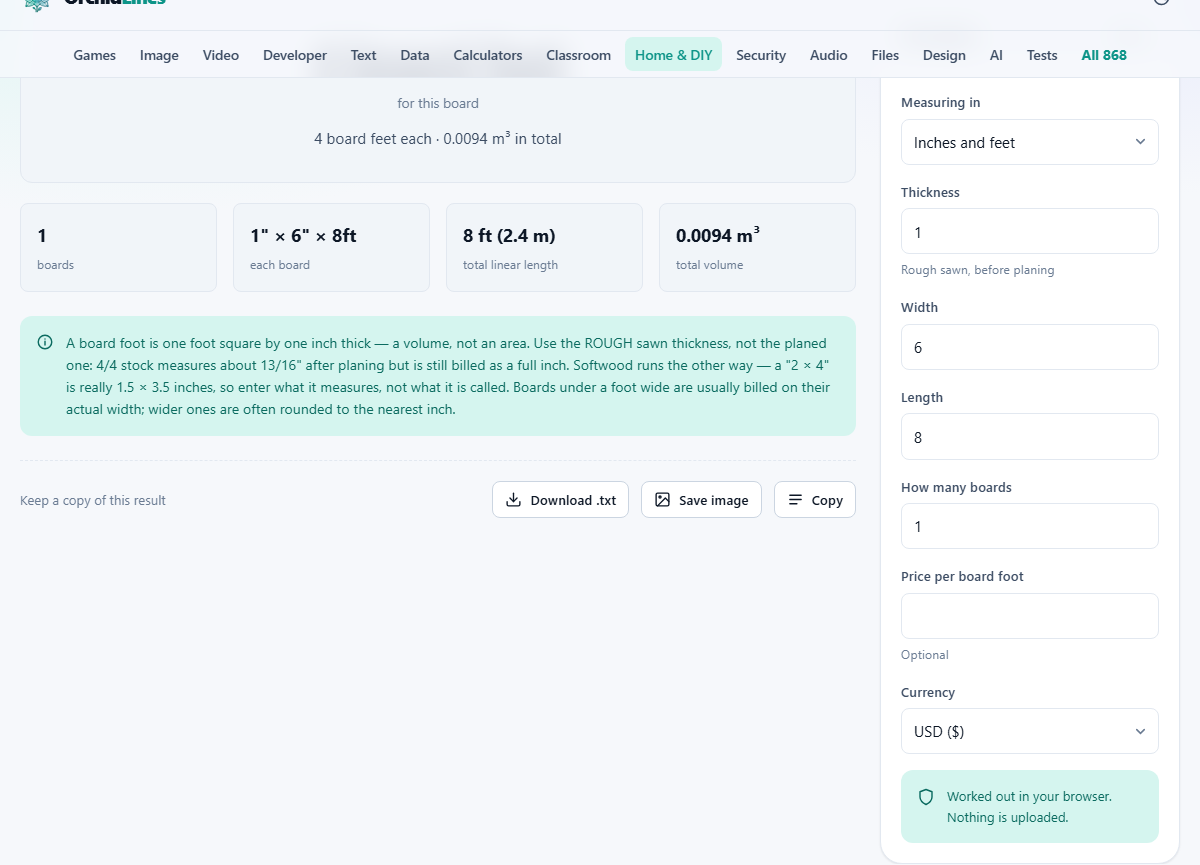Open the Tests category tab

point(1042,55)
